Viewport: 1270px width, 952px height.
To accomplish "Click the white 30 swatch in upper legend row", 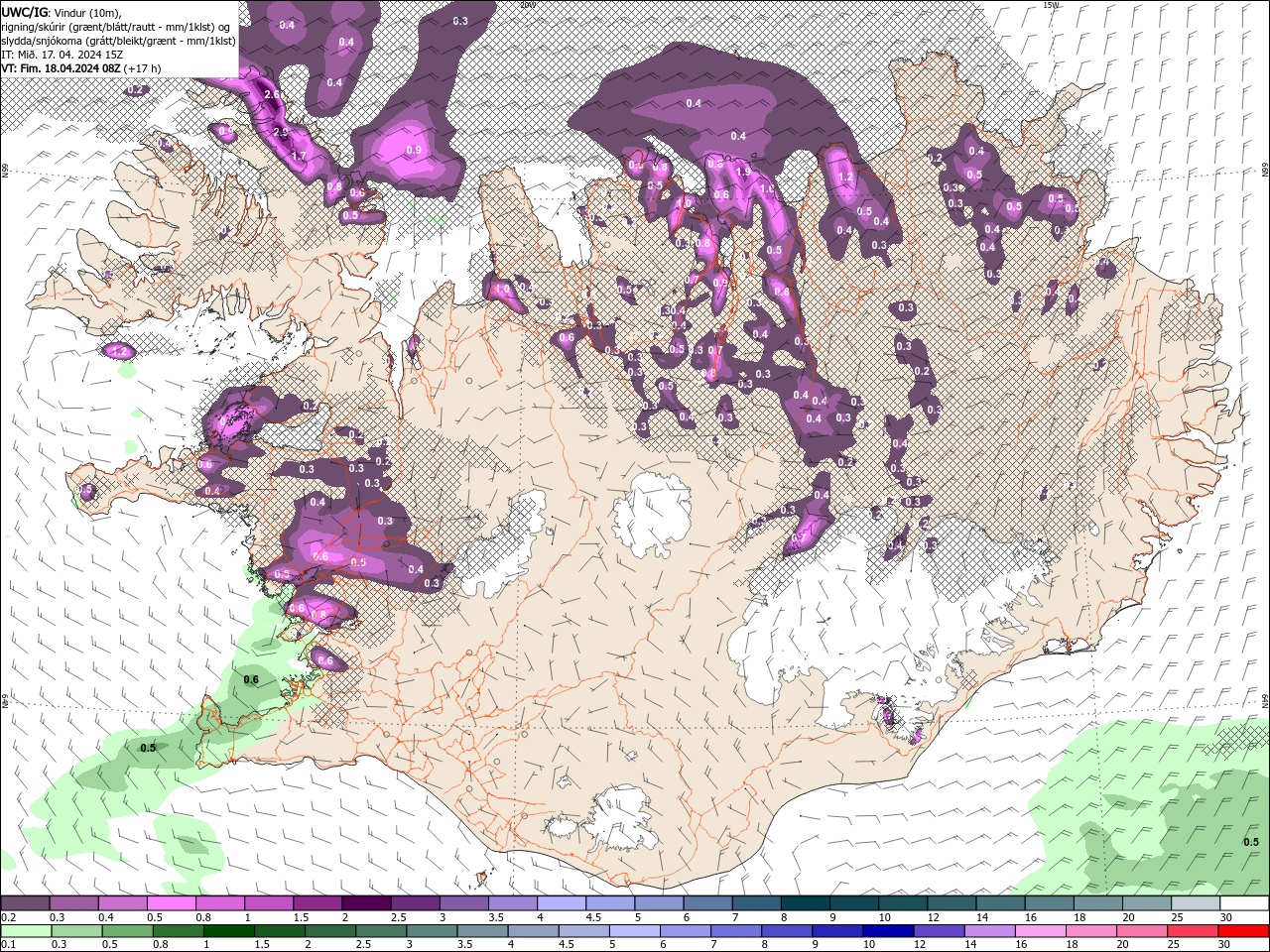I will pos(1244,903).
